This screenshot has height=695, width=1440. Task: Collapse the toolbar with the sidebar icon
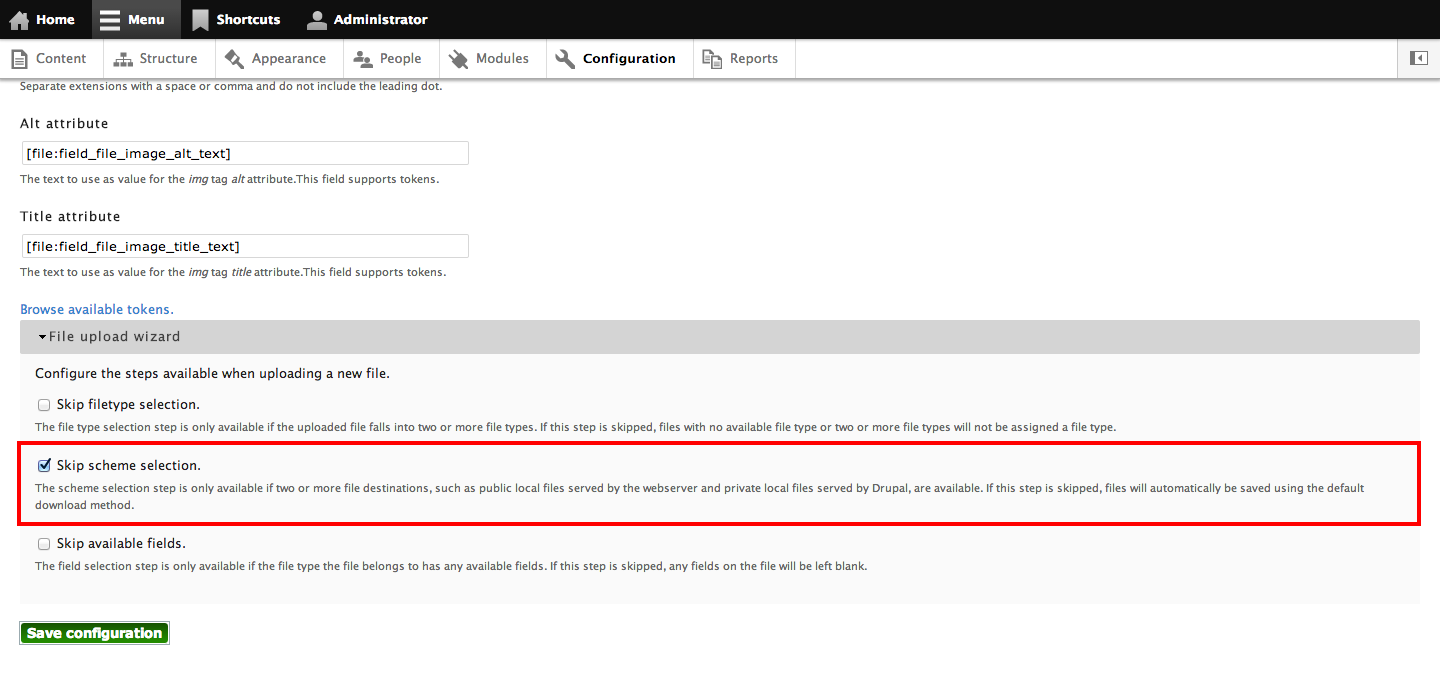(1418, 58)
